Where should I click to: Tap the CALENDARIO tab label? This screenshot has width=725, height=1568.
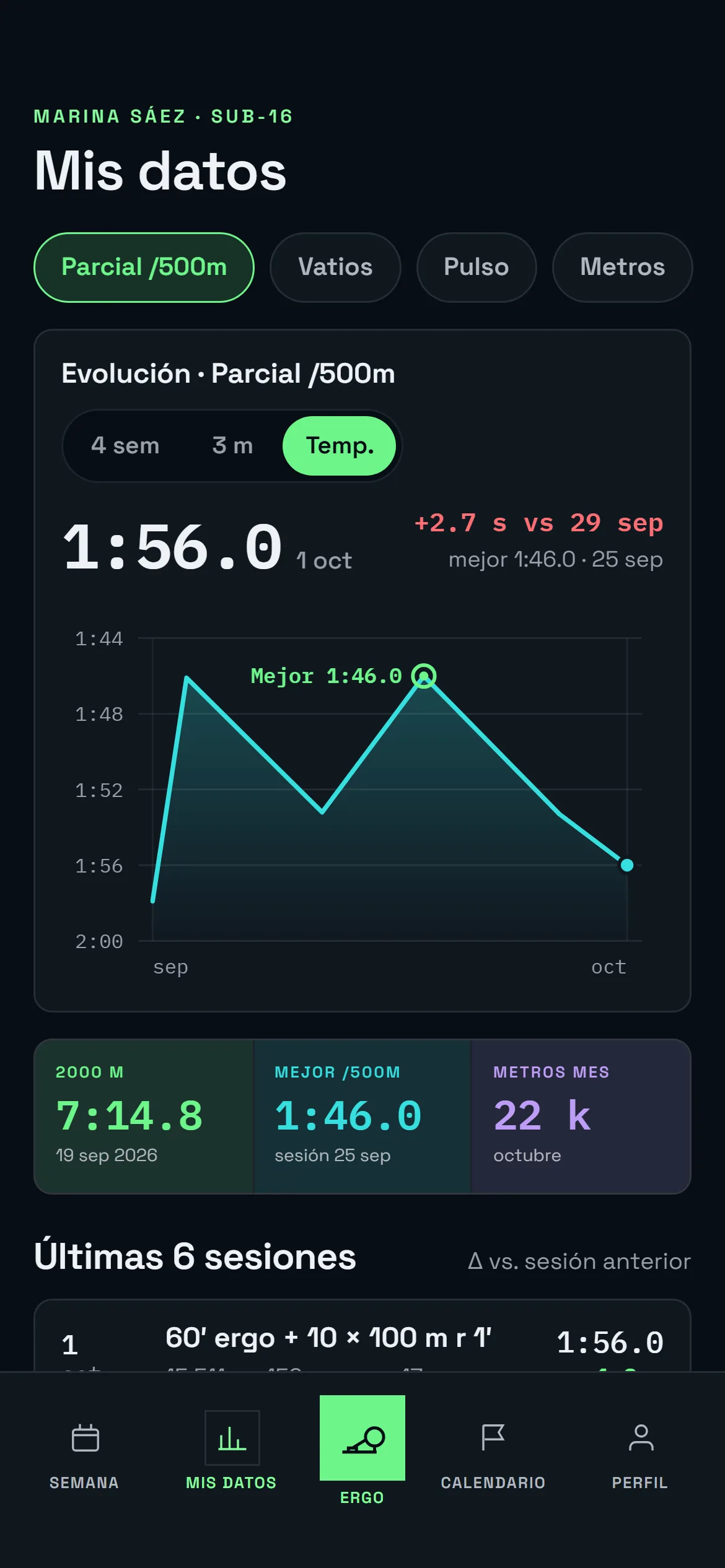click(x=493, y=1483)
